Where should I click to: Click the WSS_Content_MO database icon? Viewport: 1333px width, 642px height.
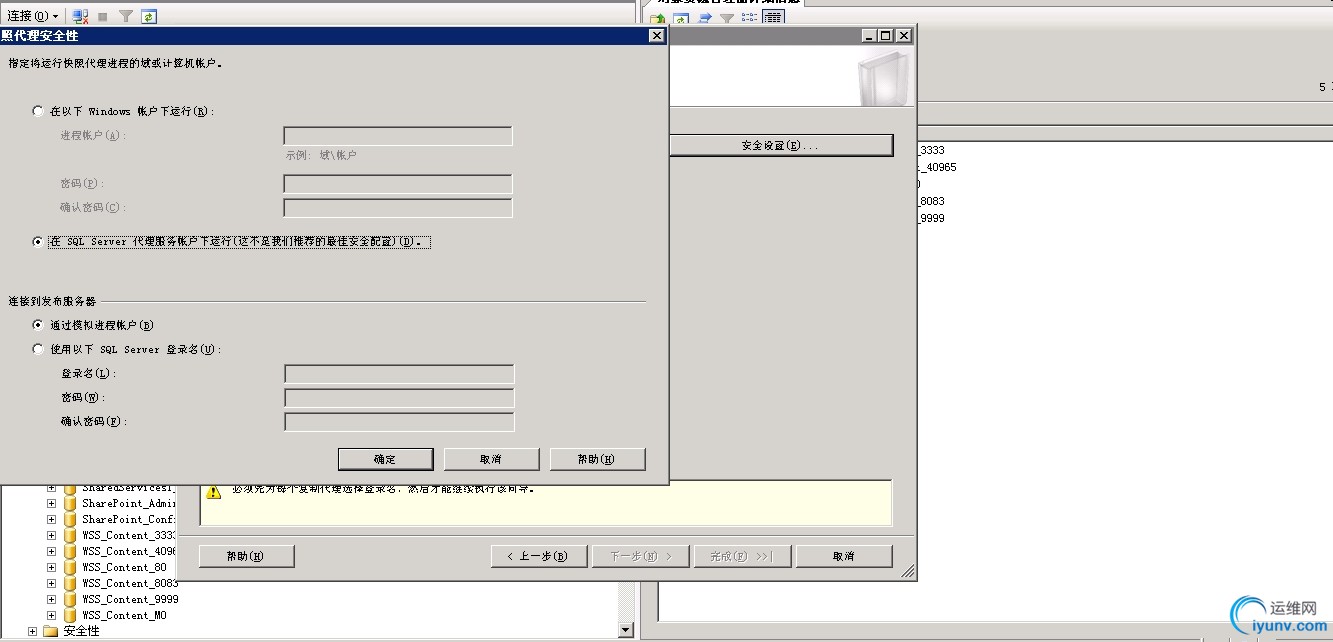(x=70, y=615)
